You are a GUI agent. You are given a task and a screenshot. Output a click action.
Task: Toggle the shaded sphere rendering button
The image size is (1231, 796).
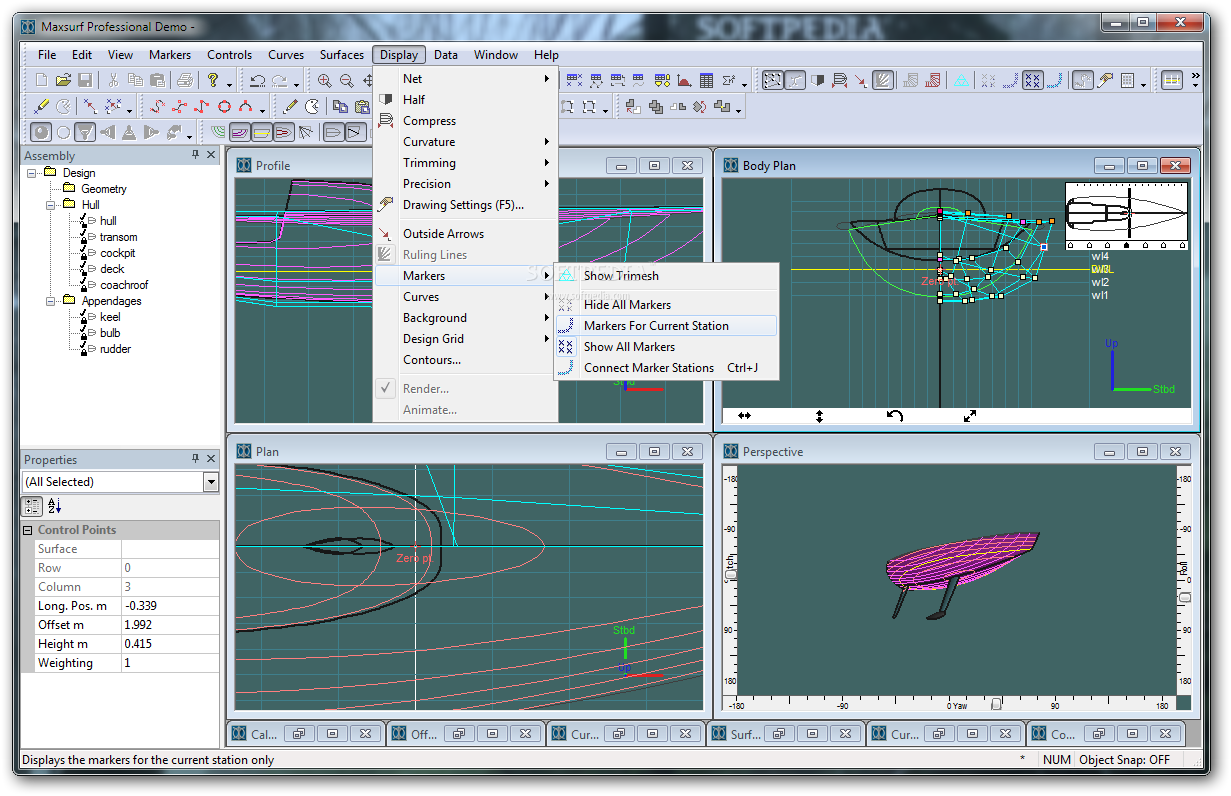[x=41, y=132]
